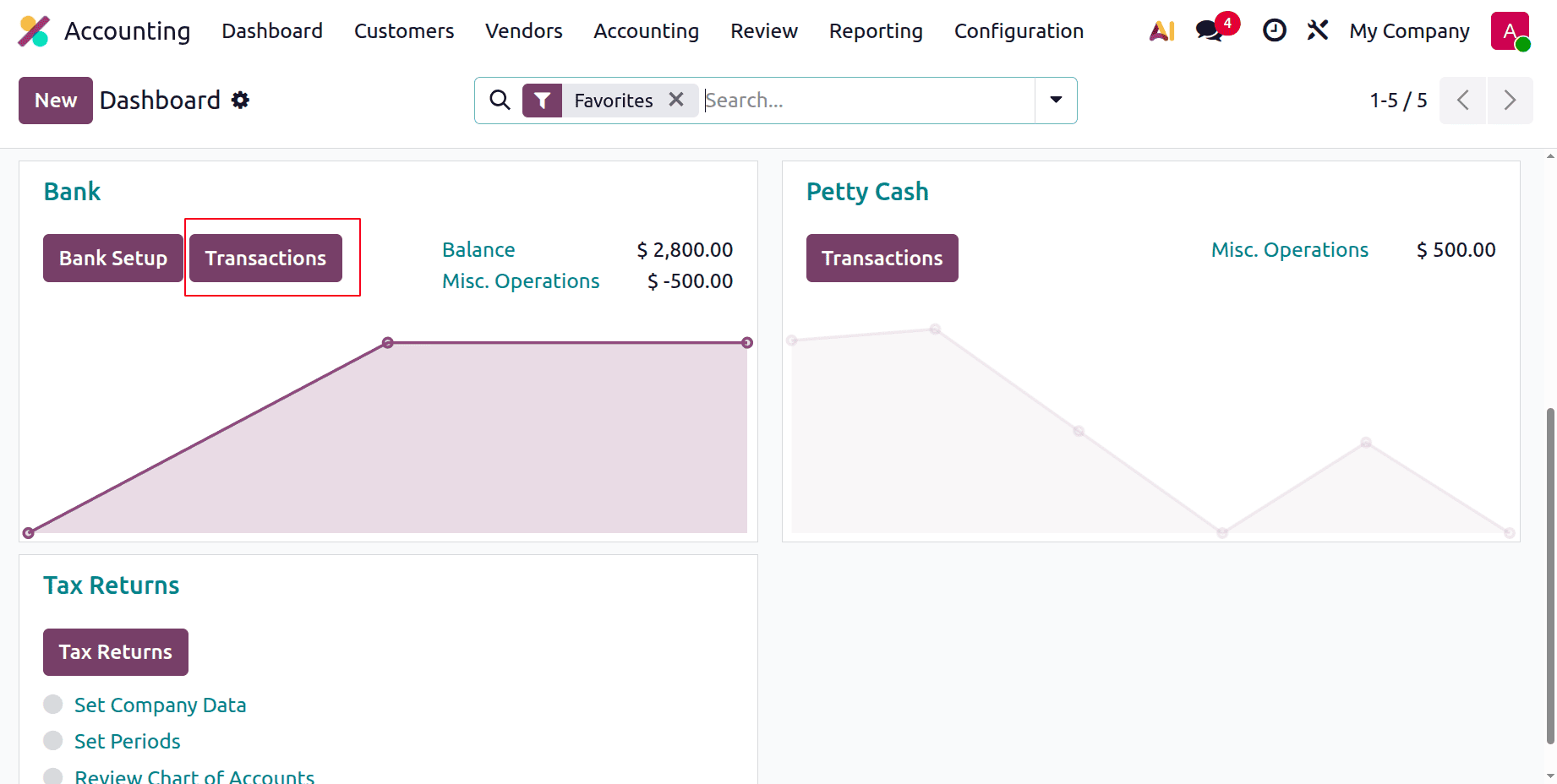1557x784 pixels.
Task: Click the Dashboard breadcrumb title
Action: [160, 101]
